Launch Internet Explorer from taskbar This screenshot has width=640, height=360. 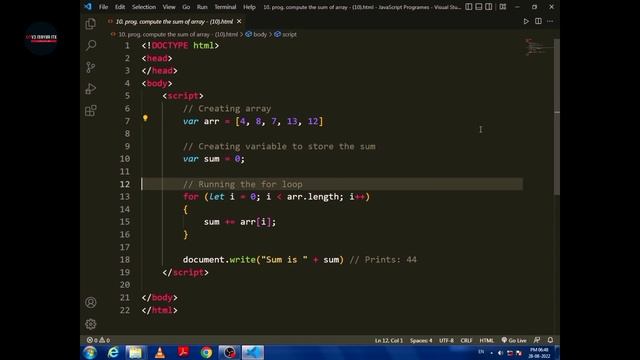coord(113,352)
